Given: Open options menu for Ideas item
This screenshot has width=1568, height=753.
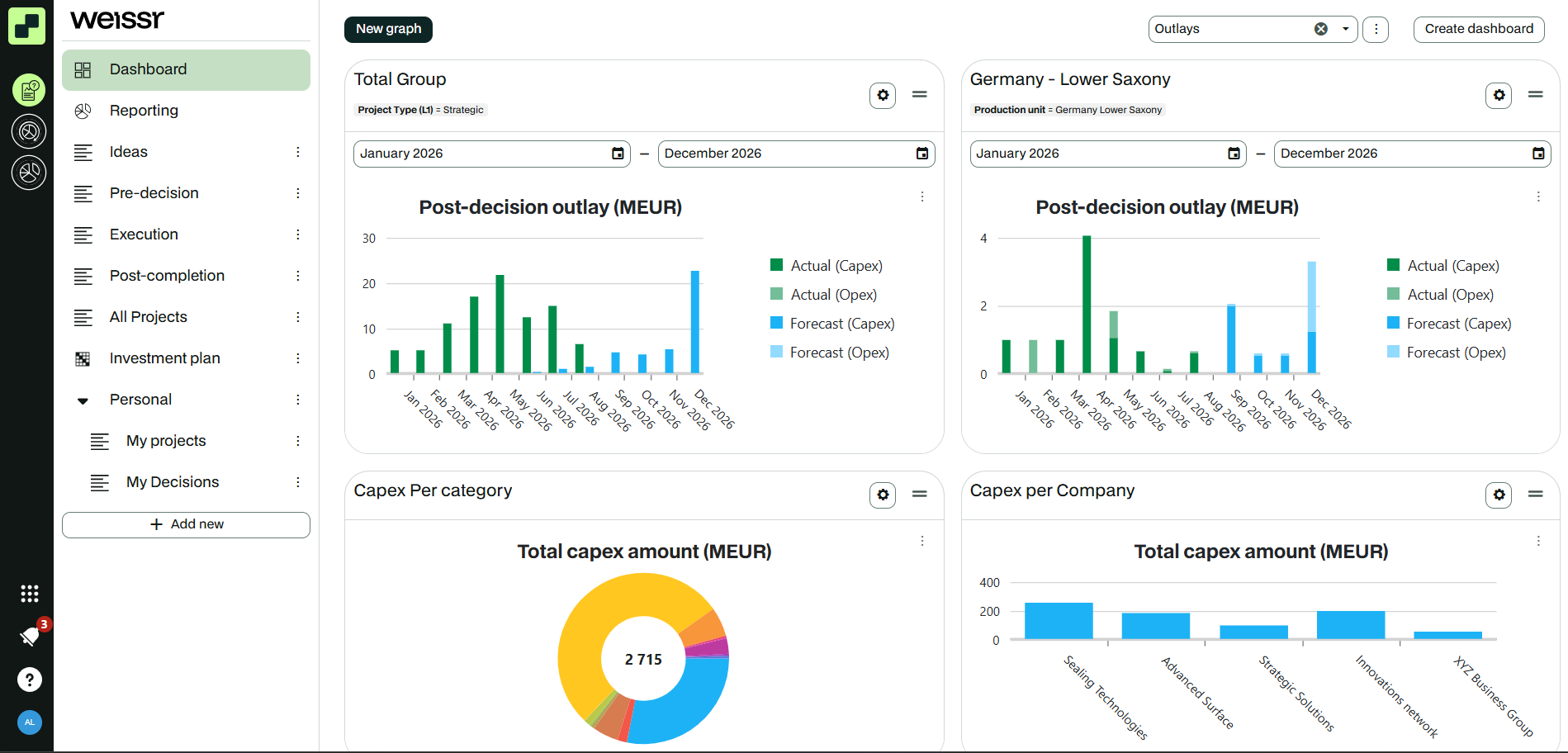Looking at the screenshot, I should (x=298, y=152).
